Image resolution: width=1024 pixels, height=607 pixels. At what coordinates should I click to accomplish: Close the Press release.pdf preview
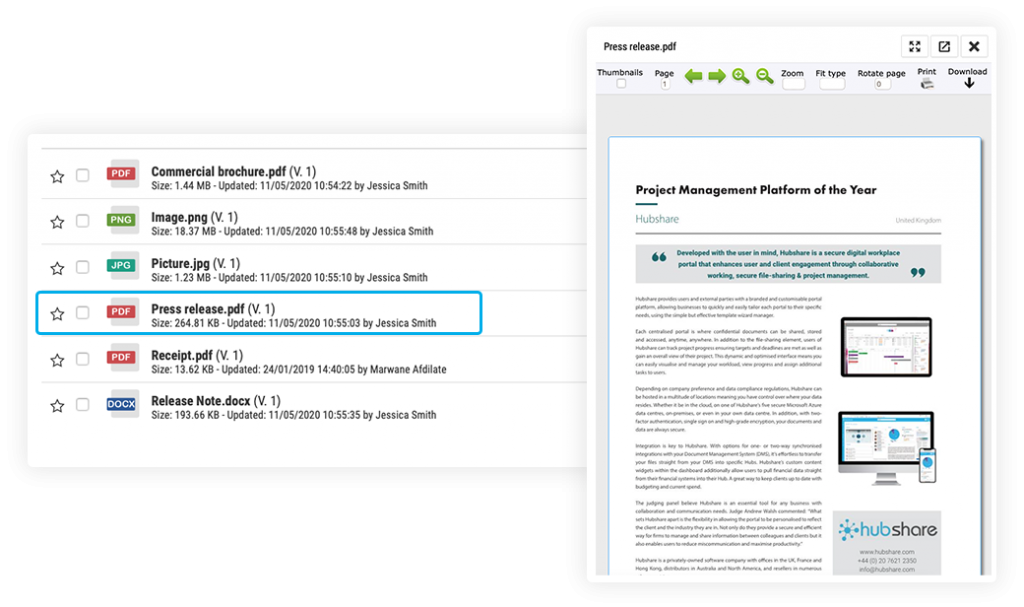[x=974, y=46]
